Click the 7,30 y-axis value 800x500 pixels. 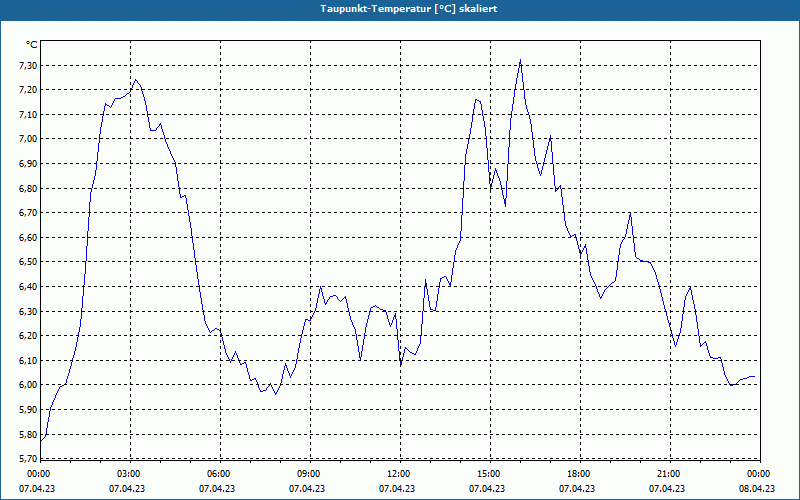(x=28, y=65)
